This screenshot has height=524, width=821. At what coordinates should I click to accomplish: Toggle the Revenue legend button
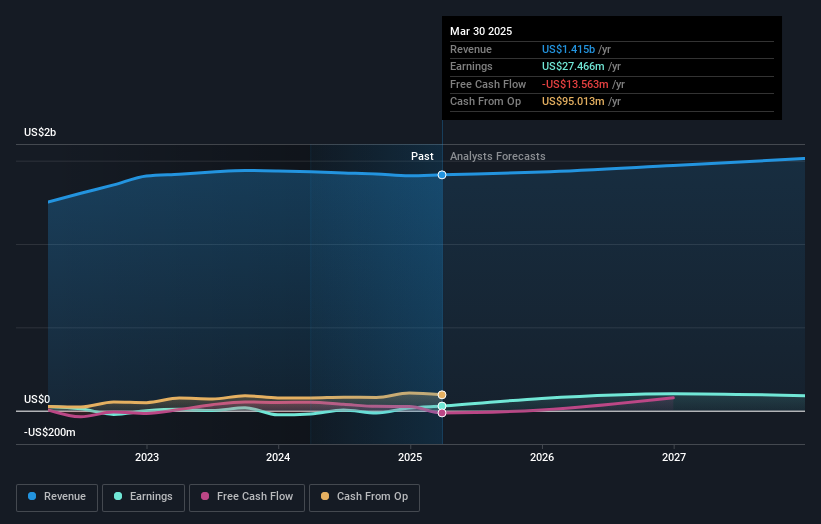pos(57,497)
